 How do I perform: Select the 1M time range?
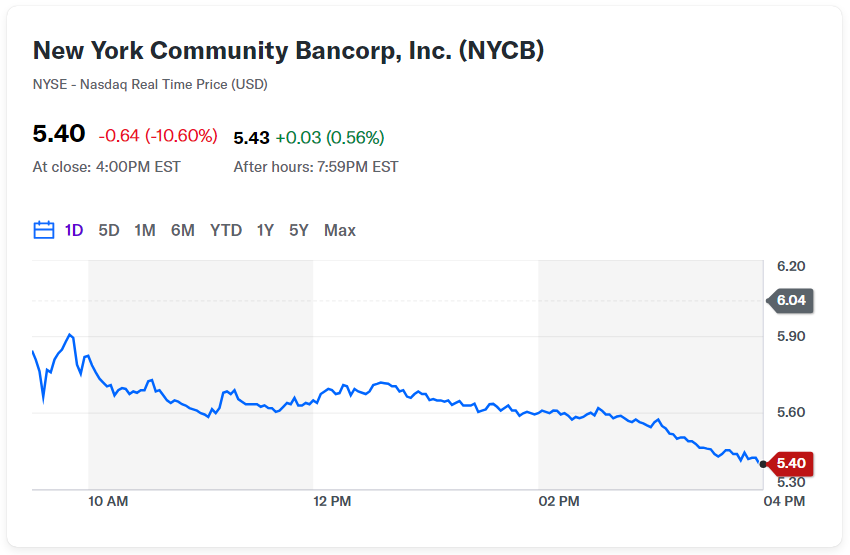click(145, 230)
